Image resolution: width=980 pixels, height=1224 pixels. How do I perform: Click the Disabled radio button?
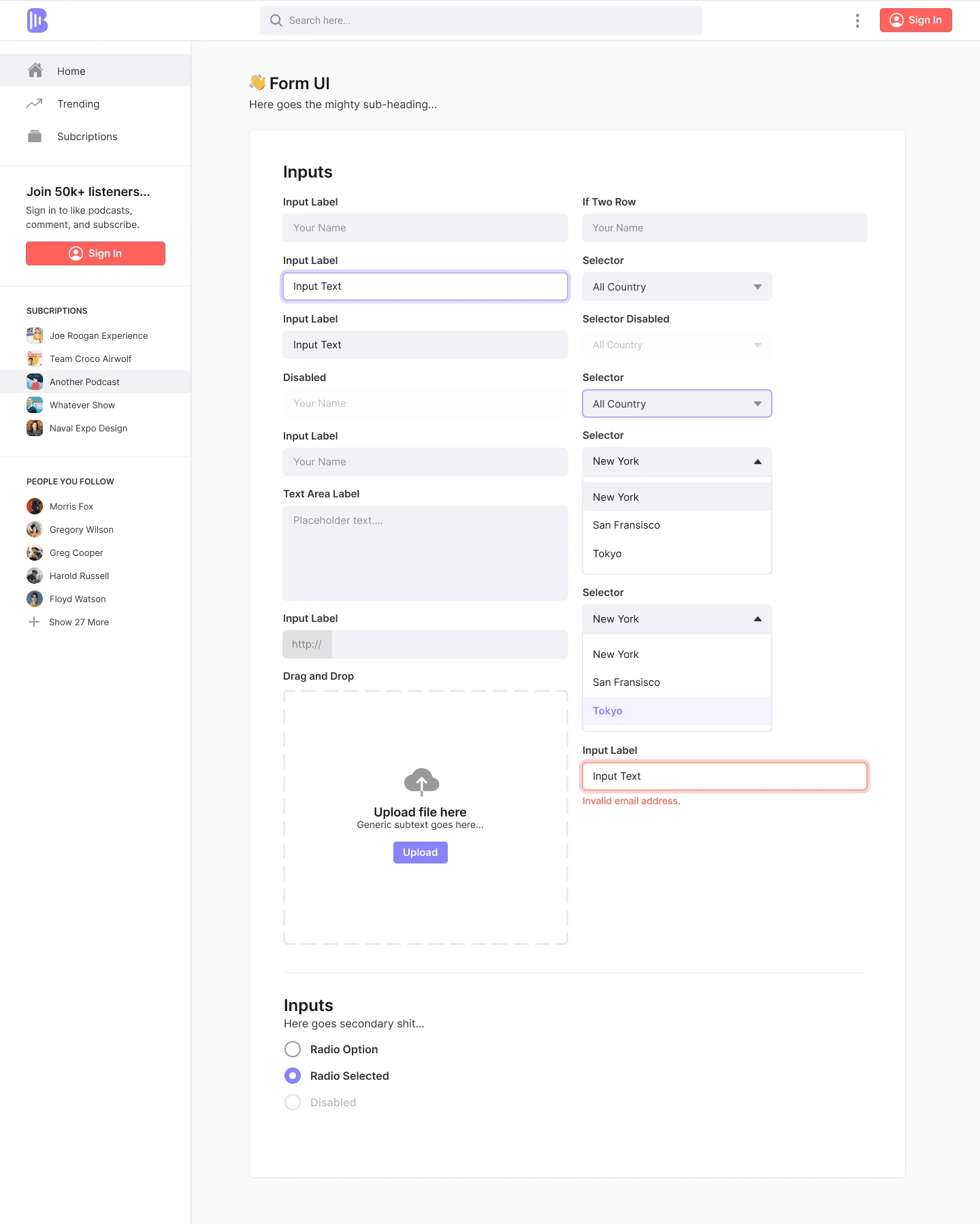[293, 1102]
